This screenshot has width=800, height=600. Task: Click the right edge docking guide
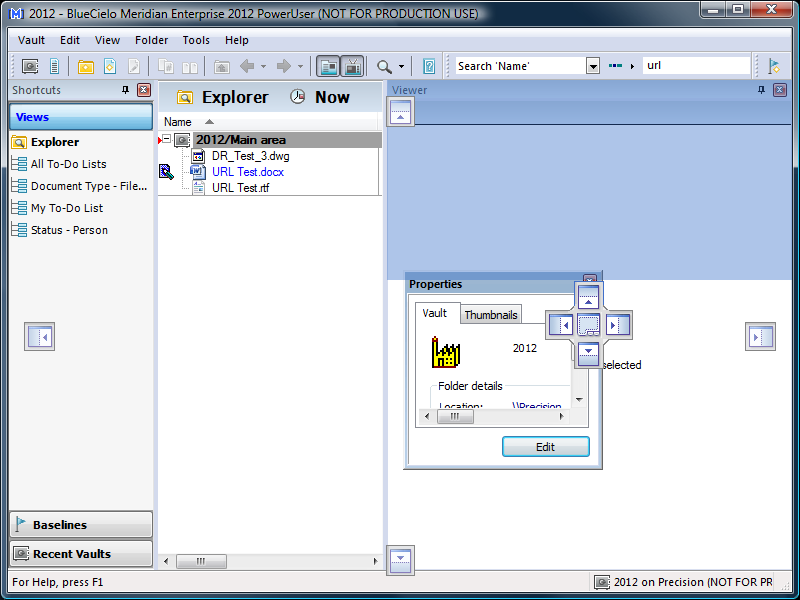(x=760, y=337)
